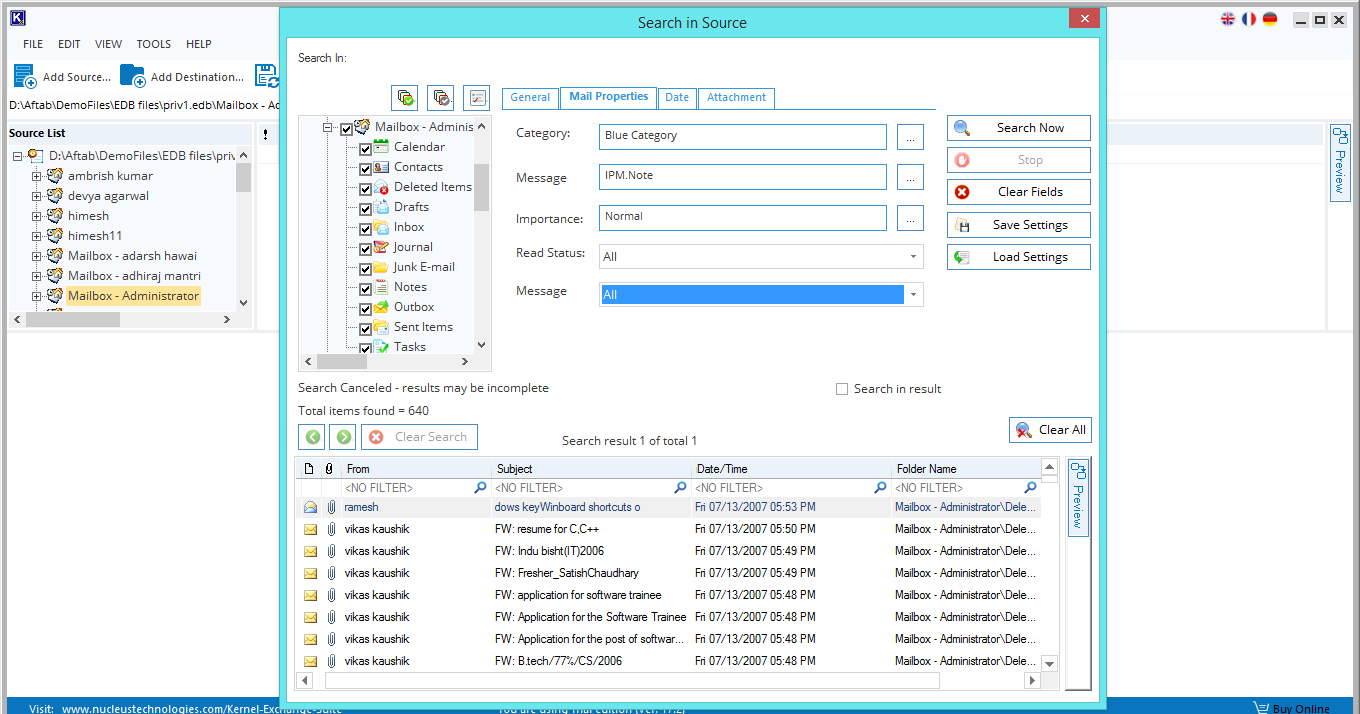Select FW: resume for C,C++ result row
The height and width of the screenshot is (714, 1360).
pyautogui.click(x=668, y=529)
